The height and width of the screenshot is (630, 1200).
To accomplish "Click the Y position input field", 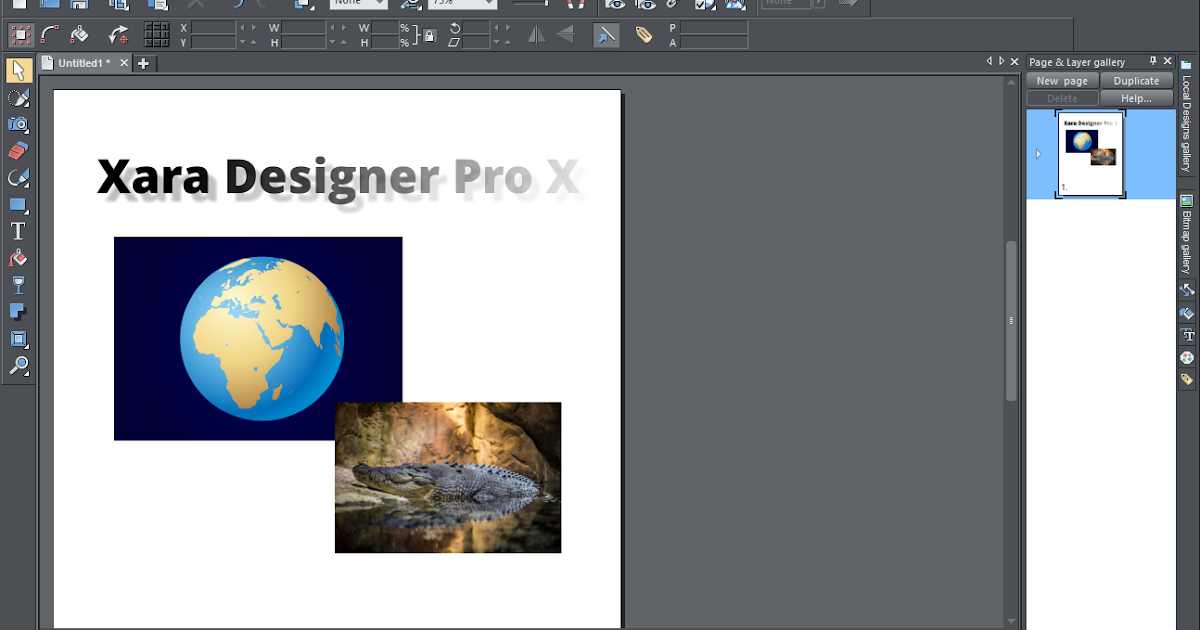I will (x=213, y=42).
